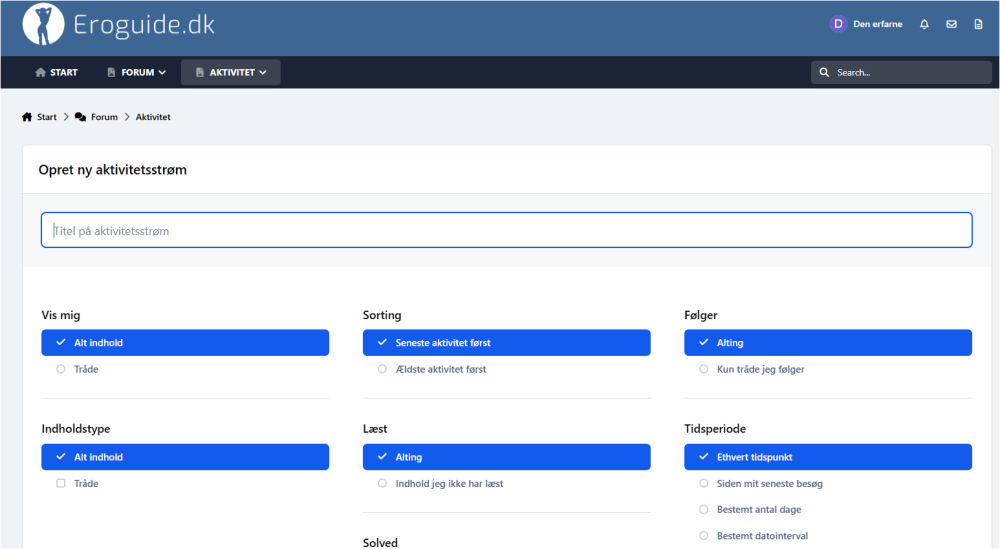Go to Start breadcrumb link
The height and width of the screenshot is (549, 1000).
(47, 117)
